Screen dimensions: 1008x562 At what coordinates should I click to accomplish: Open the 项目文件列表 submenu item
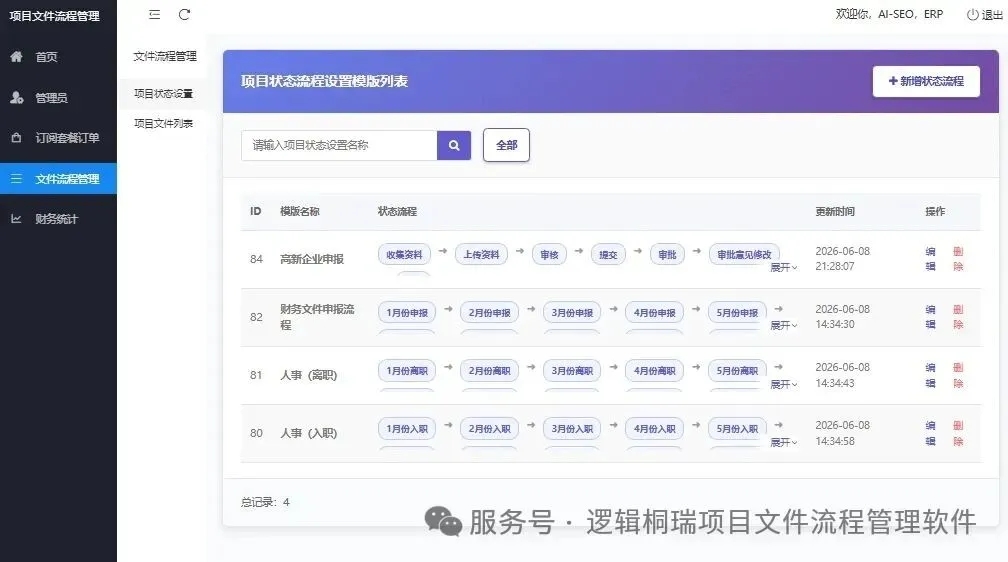pyautogui.click(x=163, y=123)
